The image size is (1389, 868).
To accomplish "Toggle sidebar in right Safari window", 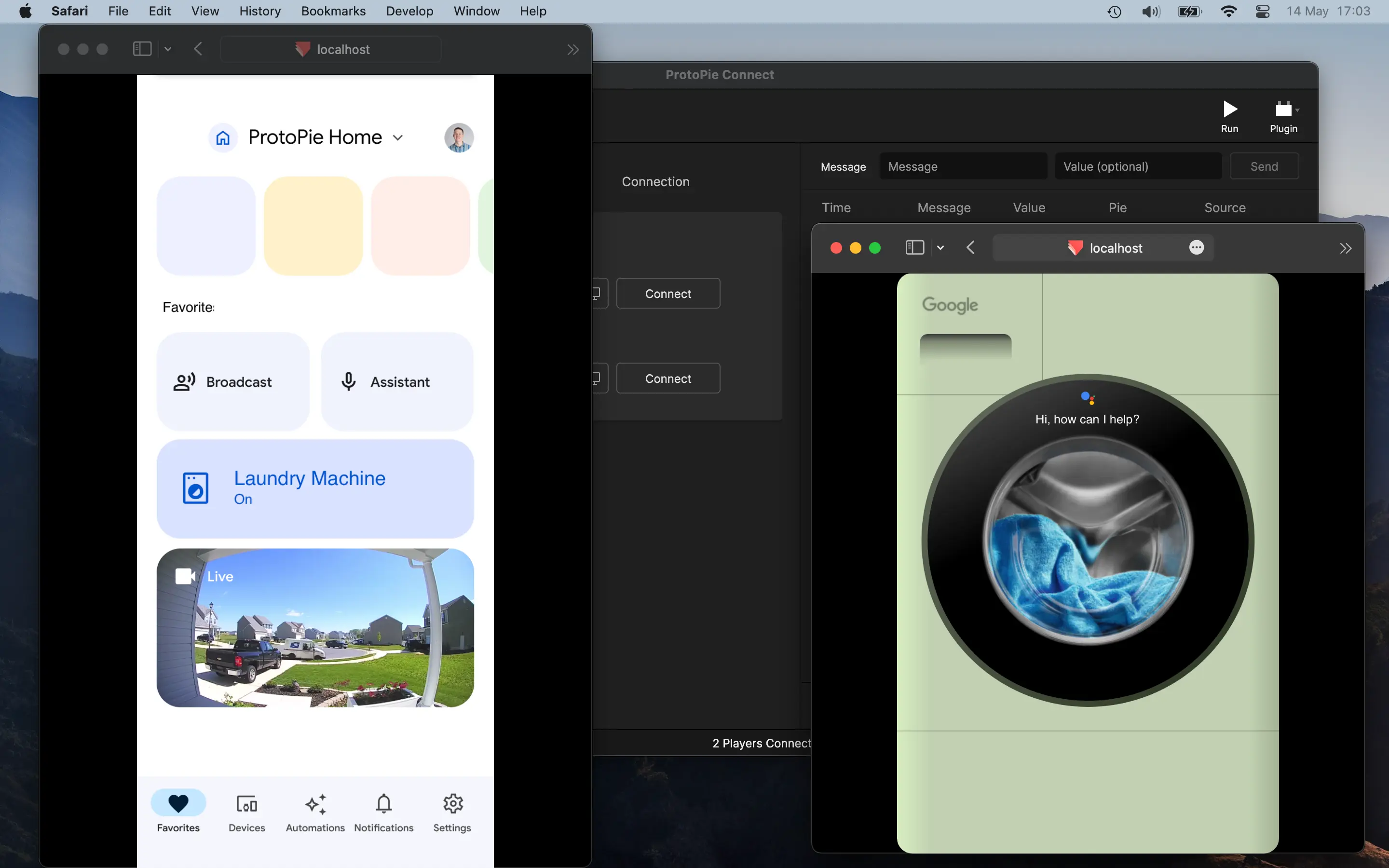I will (x=914, y=247).
